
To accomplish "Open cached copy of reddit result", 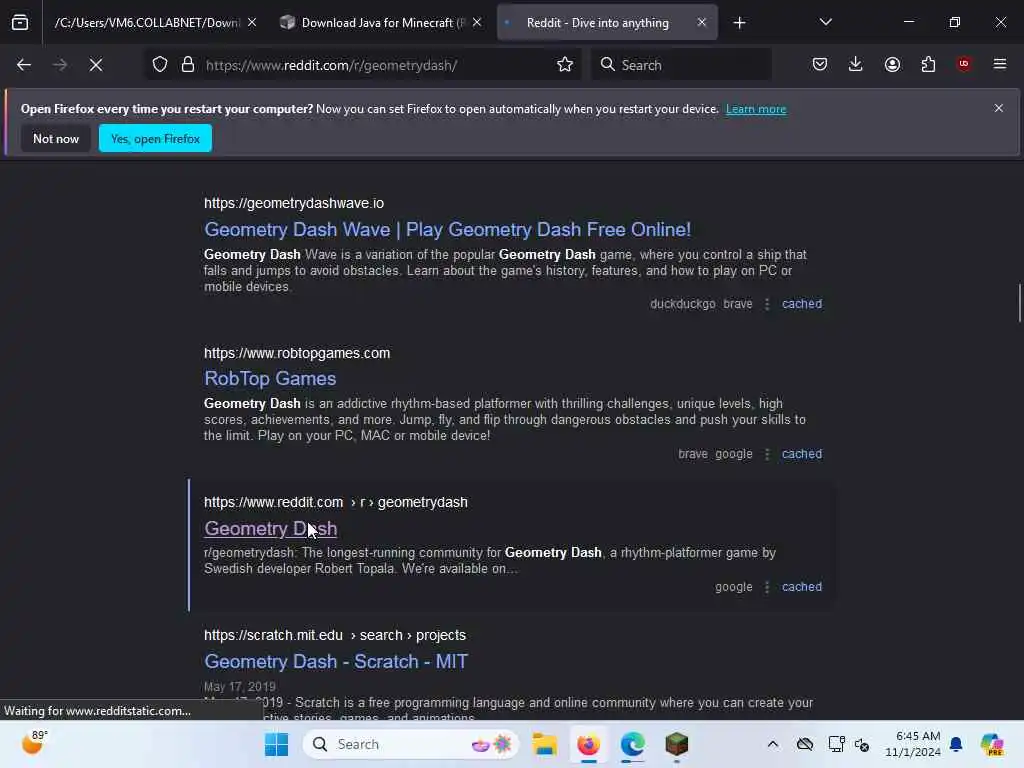I will (801, 586).
